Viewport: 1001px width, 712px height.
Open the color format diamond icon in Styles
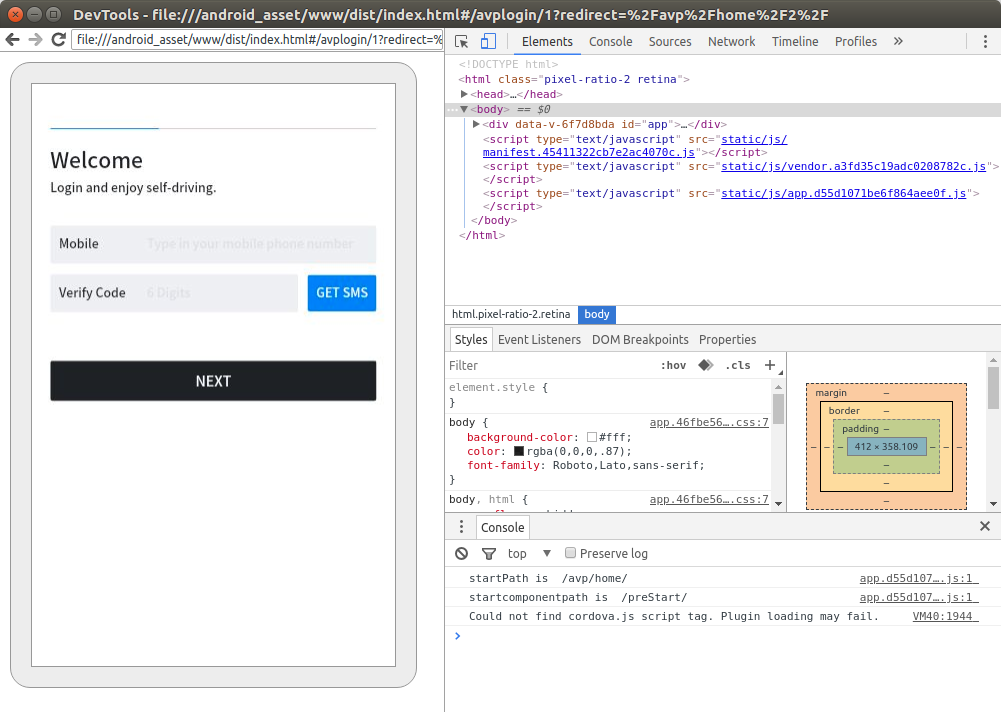pos(705,365)
